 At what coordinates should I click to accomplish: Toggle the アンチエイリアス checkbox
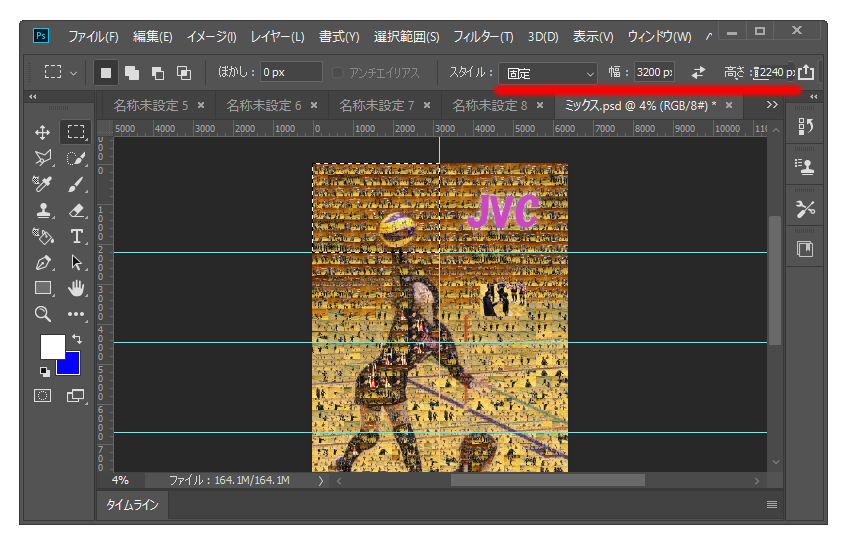[x=337, y=72]
